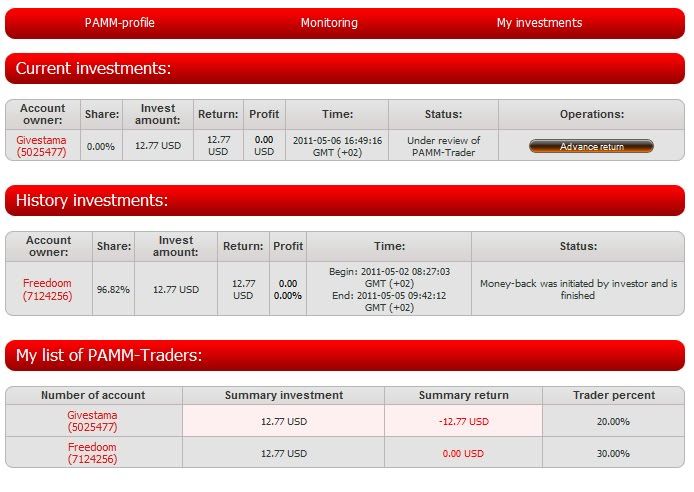
Task: Click Status header in History investments table
Action: pos(578,246)
